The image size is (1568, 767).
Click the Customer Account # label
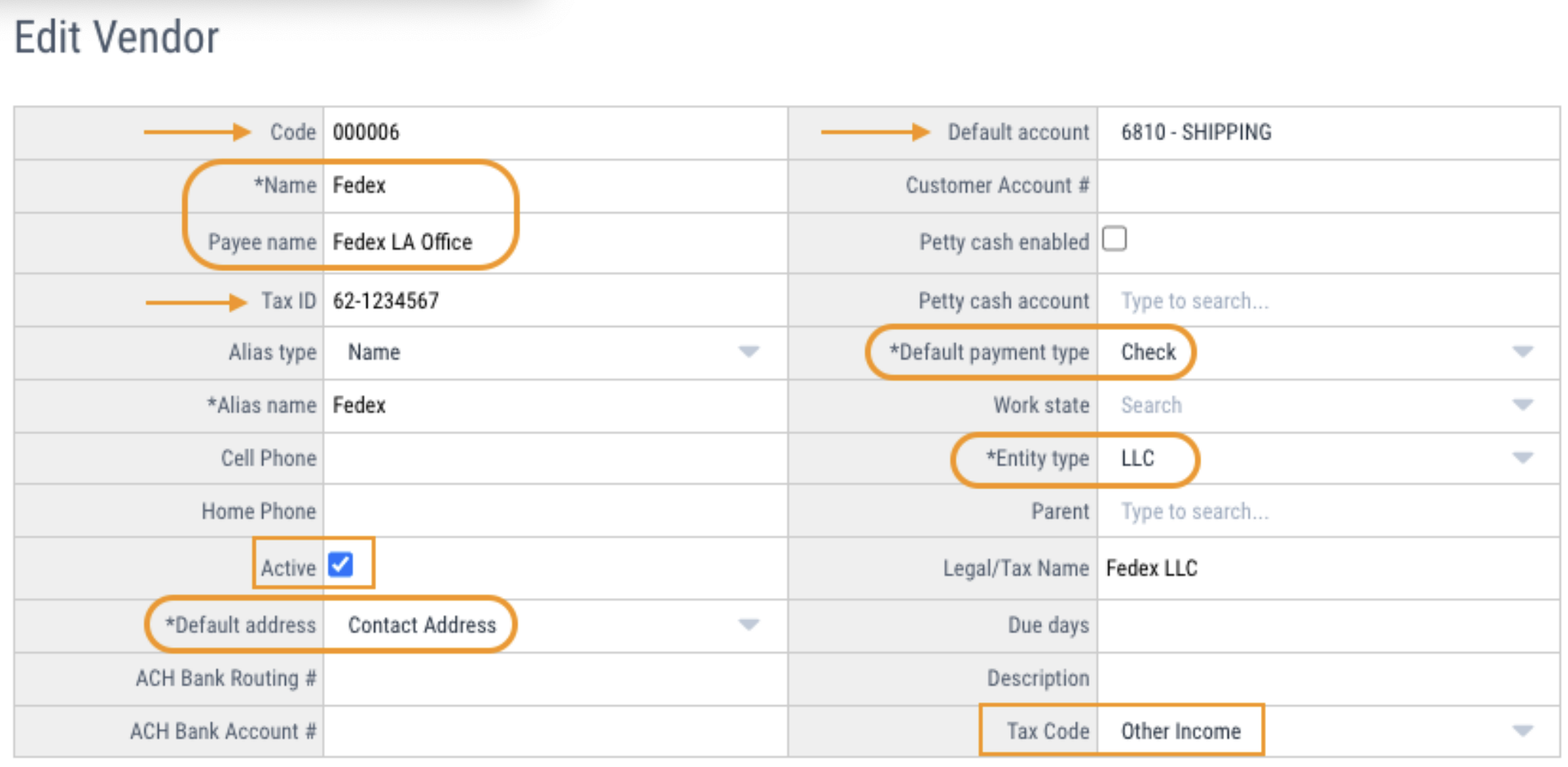[x=997, y=185]
